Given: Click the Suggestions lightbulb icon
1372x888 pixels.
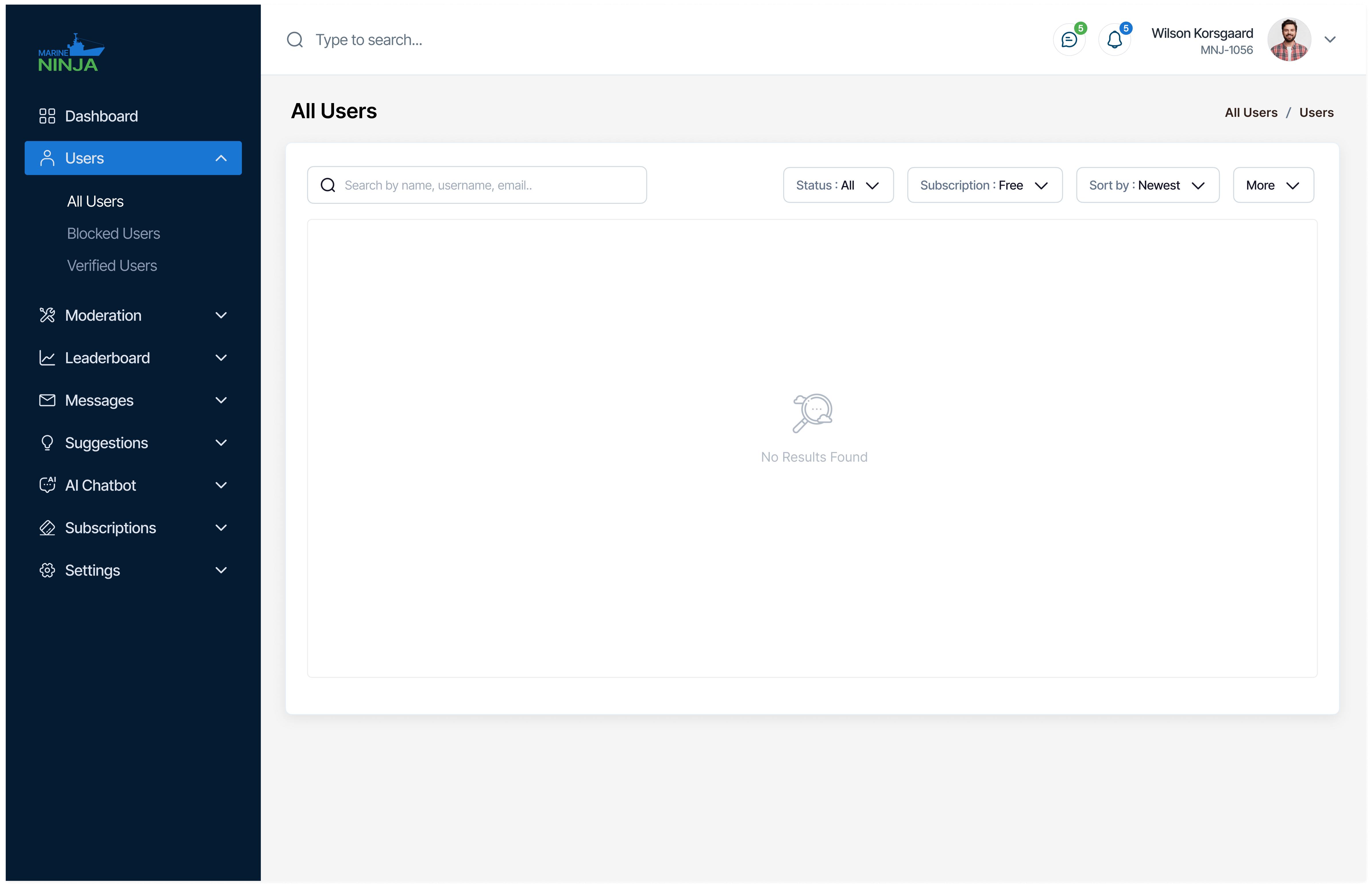Looking at the screenshot, I should [x=47, y=442].
